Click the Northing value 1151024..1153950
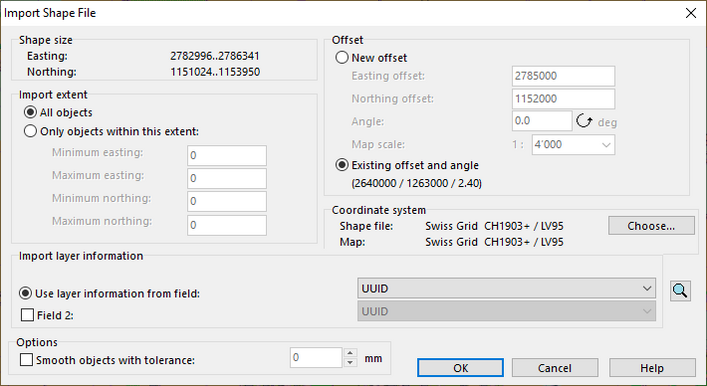The width and height of the screenshot is (707, 386). [215, 72]
